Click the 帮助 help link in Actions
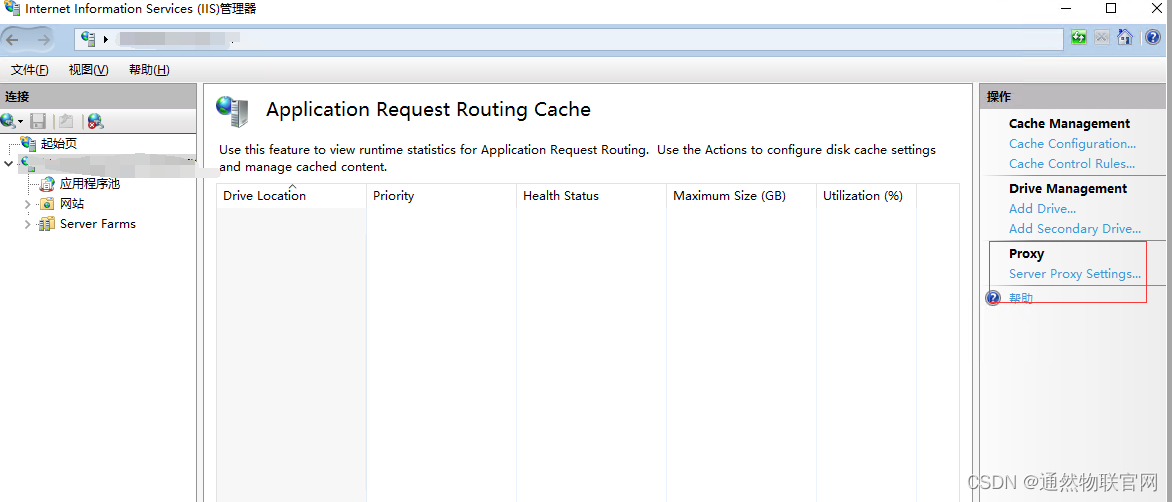 click(x=1021, y=298)
